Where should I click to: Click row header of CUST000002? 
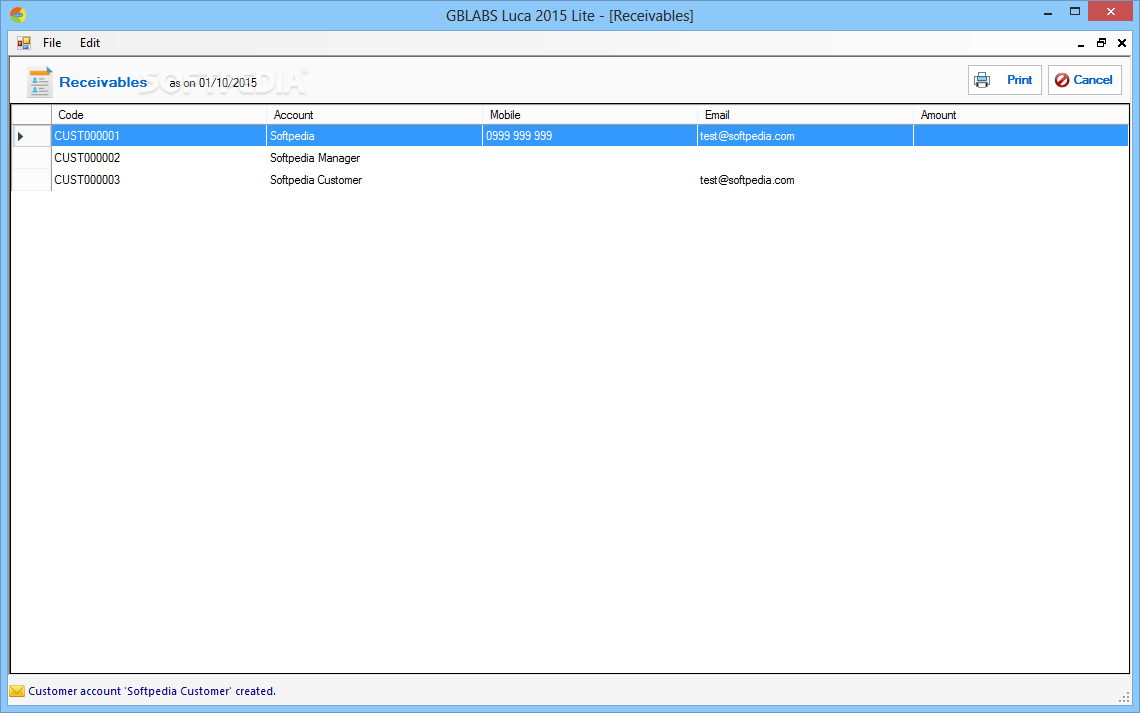31,158
